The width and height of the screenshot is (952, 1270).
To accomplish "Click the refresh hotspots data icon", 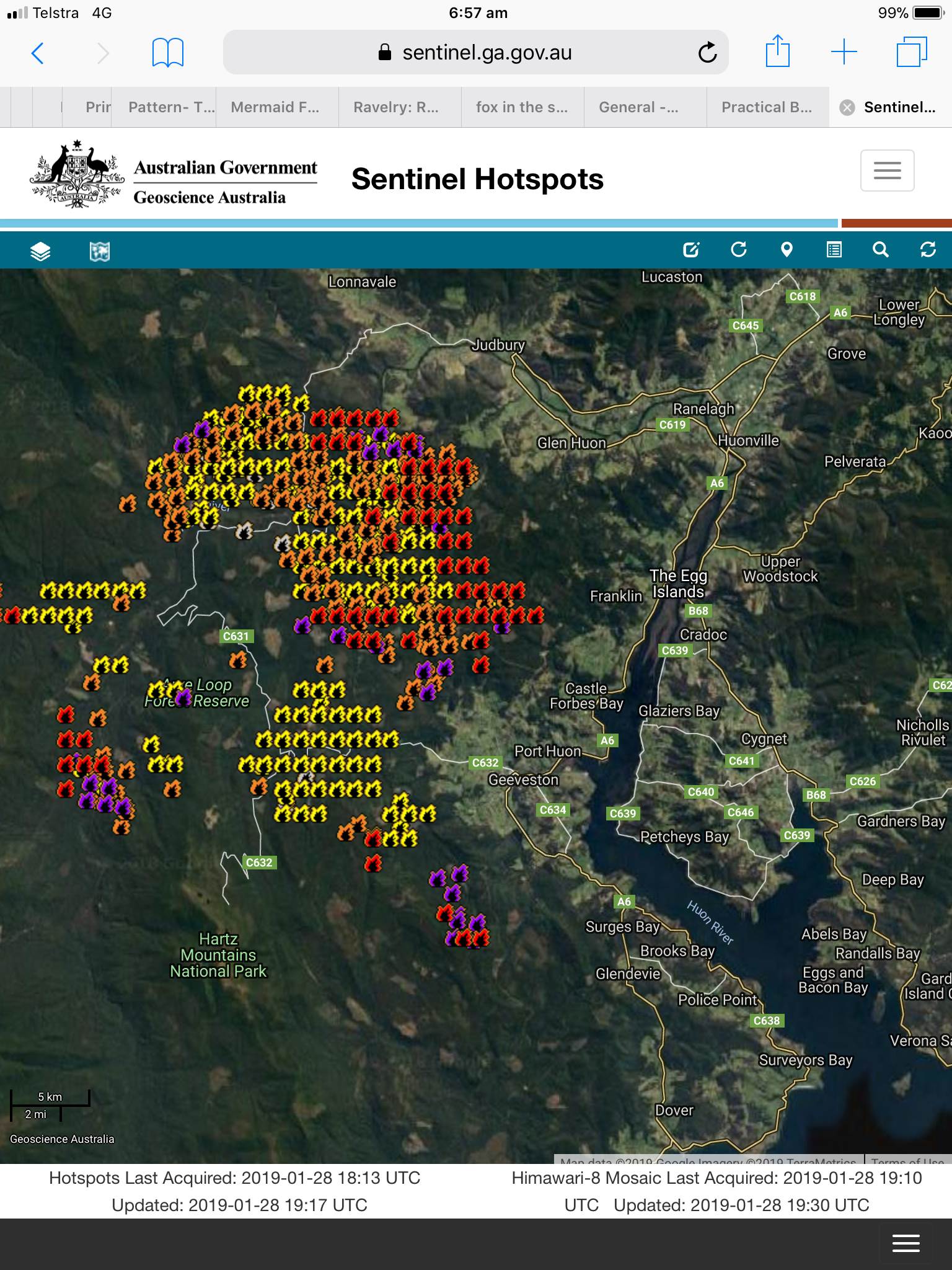I will click(928, 250).
